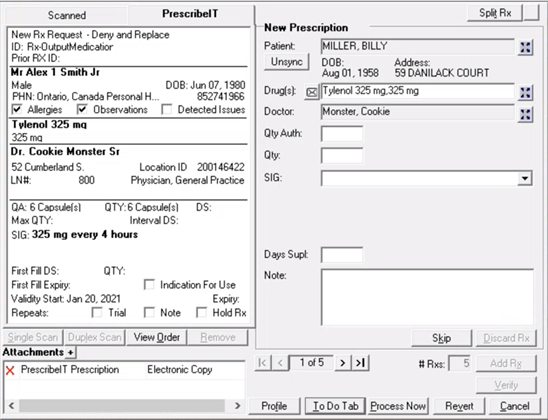
Task: Delete the PrescribeIT Prescription attachment via the red X
Action: [10, 370]
